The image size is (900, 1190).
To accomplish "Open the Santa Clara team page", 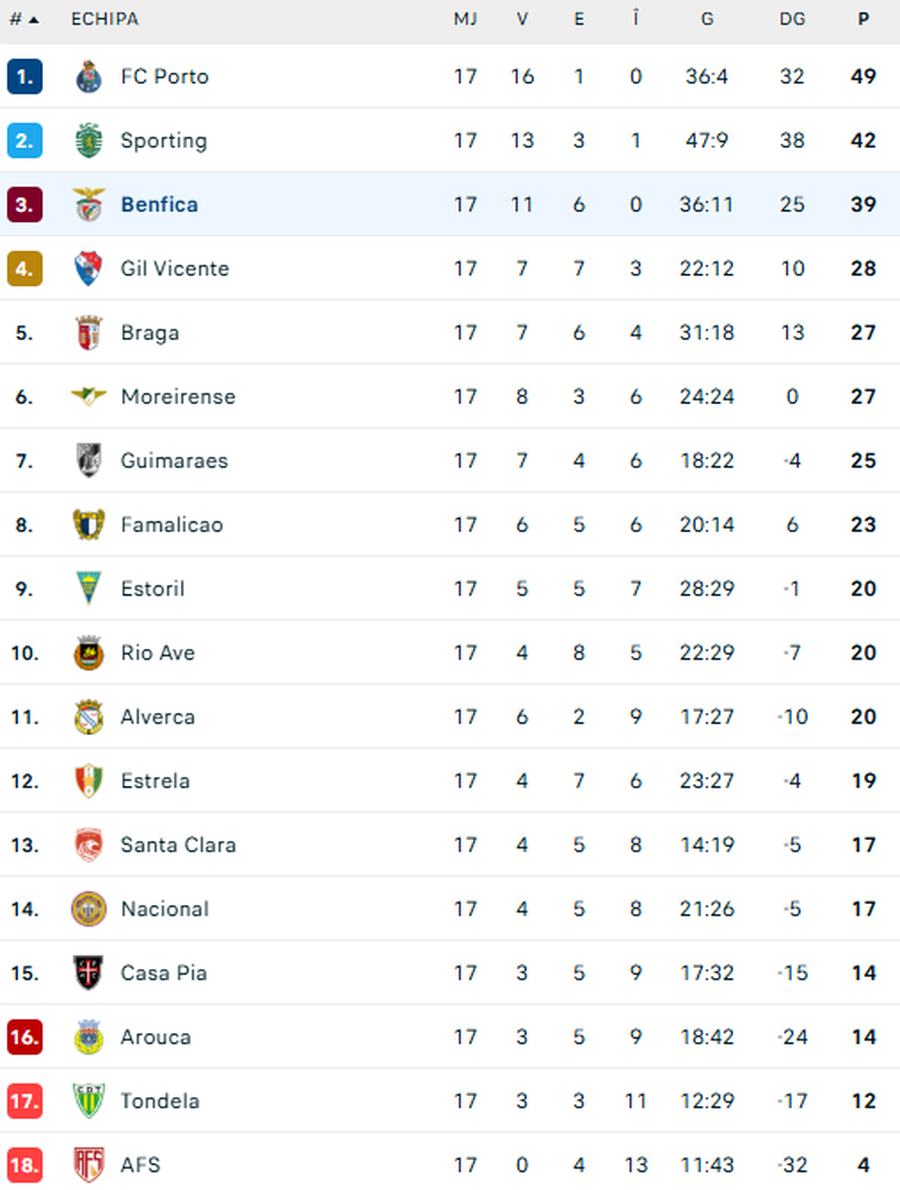I will point(178,845).
